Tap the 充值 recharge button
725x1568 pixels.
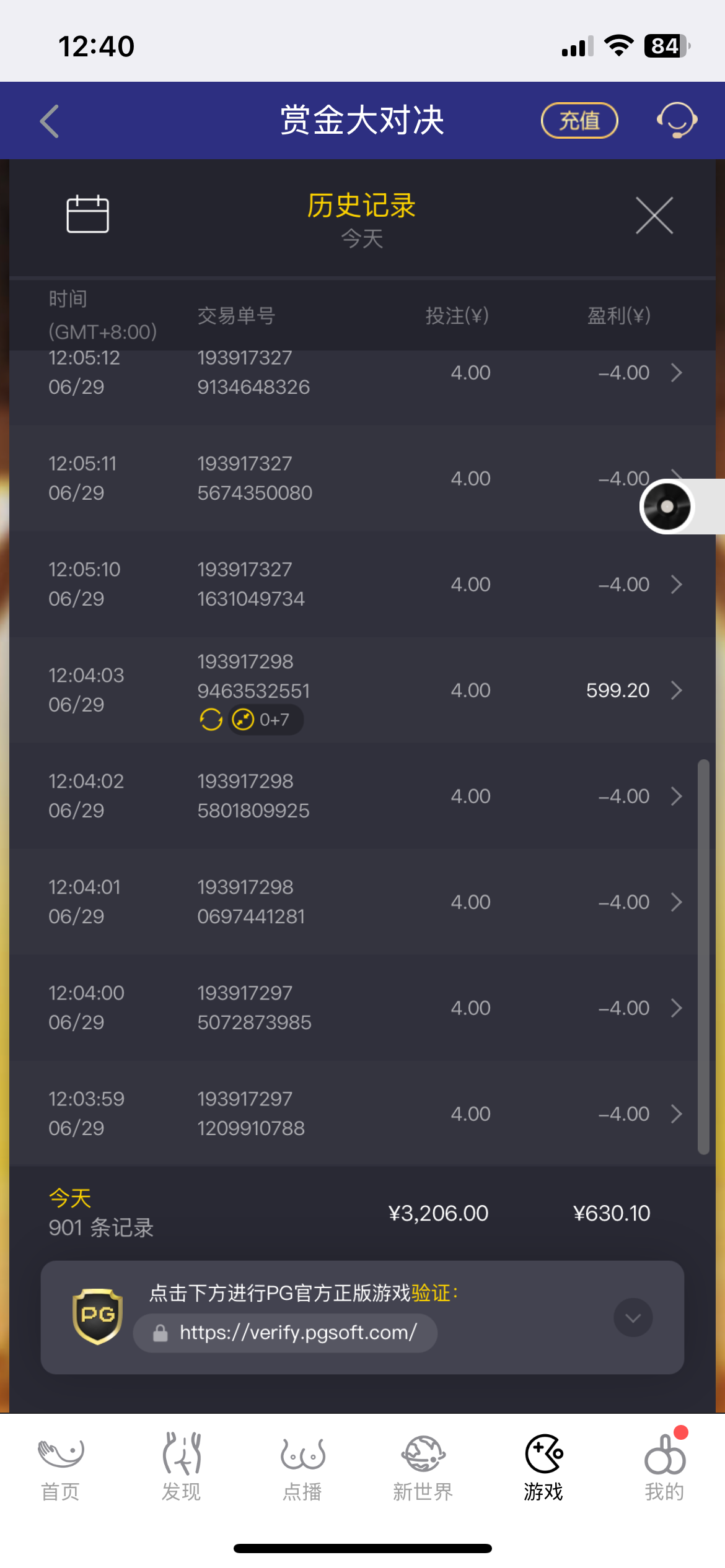579,120
